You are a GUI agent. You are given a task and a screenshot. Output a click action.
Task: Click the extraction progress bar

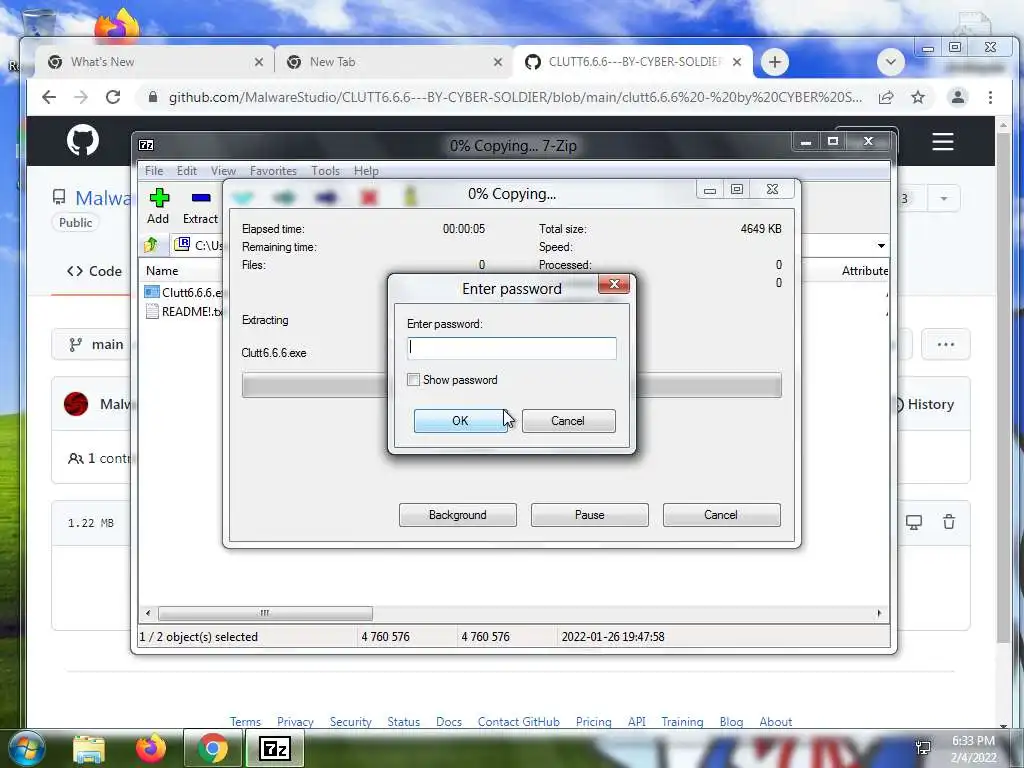pos(511,385)
